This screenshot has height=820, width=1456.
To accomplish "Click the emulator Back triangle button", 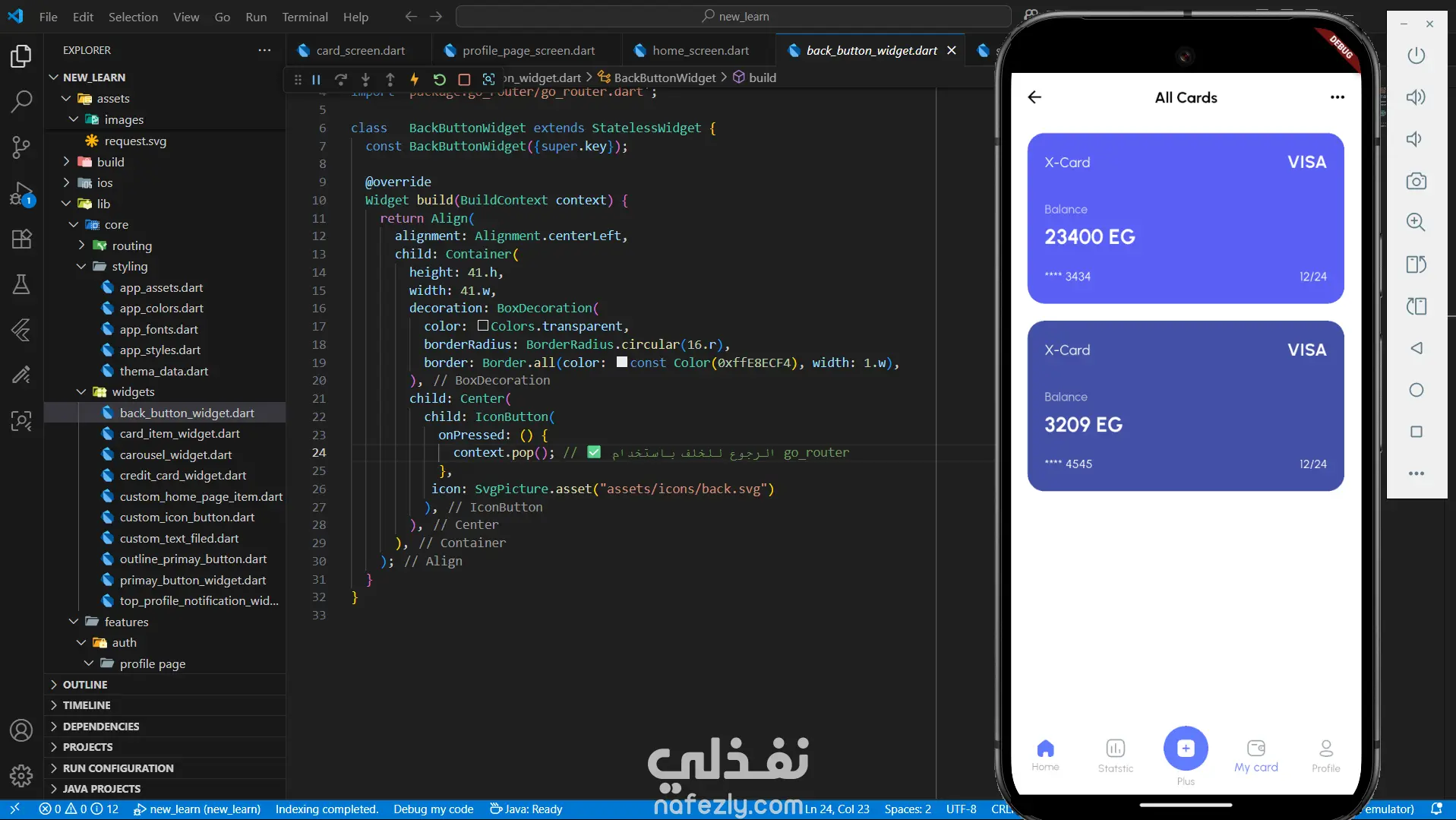I will pyautogui.click(x=1416, y=348).
